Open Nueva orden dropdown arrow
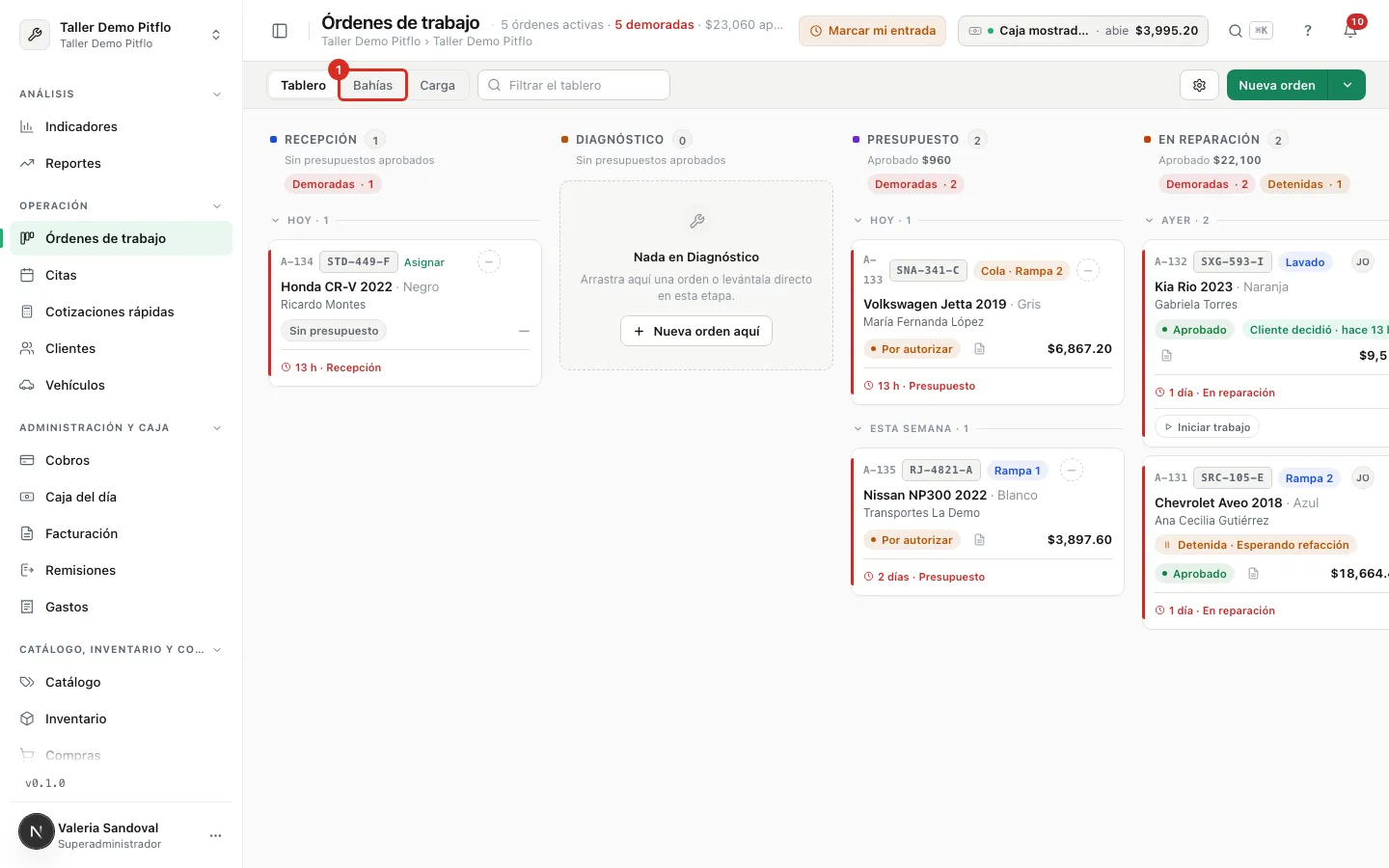This screenshot has height=868, width=1389. pyautogui.click(x=1348, y=85)
